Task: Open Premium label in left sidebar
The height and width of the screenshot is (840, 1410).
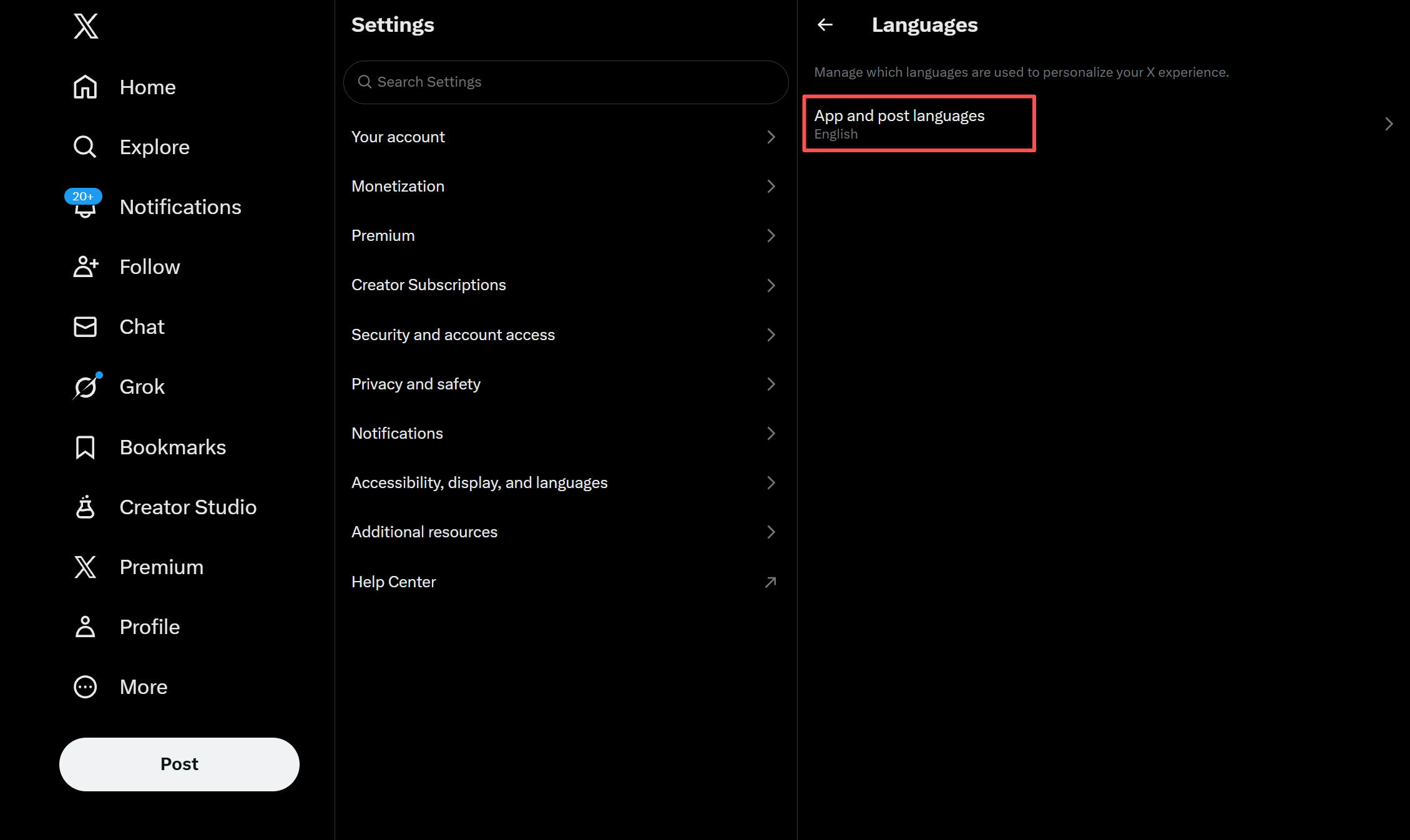Action: (162, 567)
